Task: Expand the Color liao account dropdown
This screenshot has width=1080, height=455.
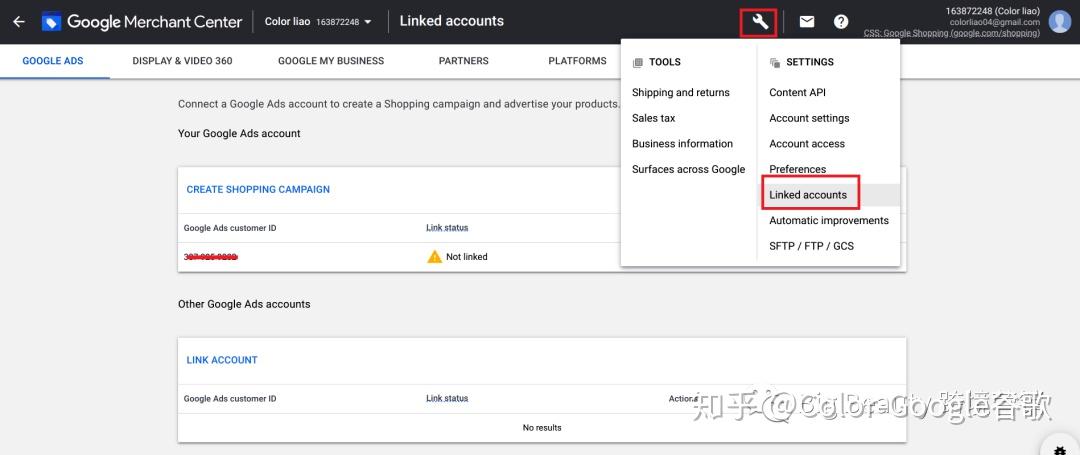Action: coord(317,21)
